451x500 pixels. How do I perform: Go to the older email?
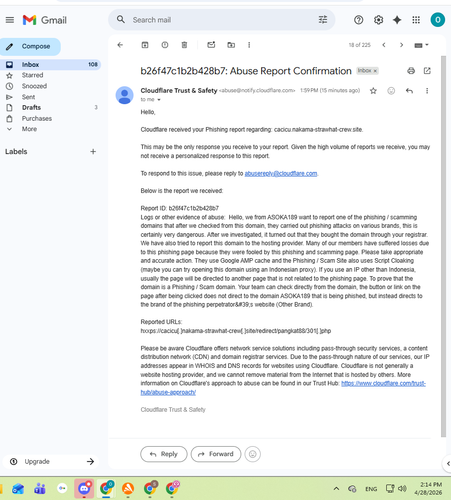401,45
